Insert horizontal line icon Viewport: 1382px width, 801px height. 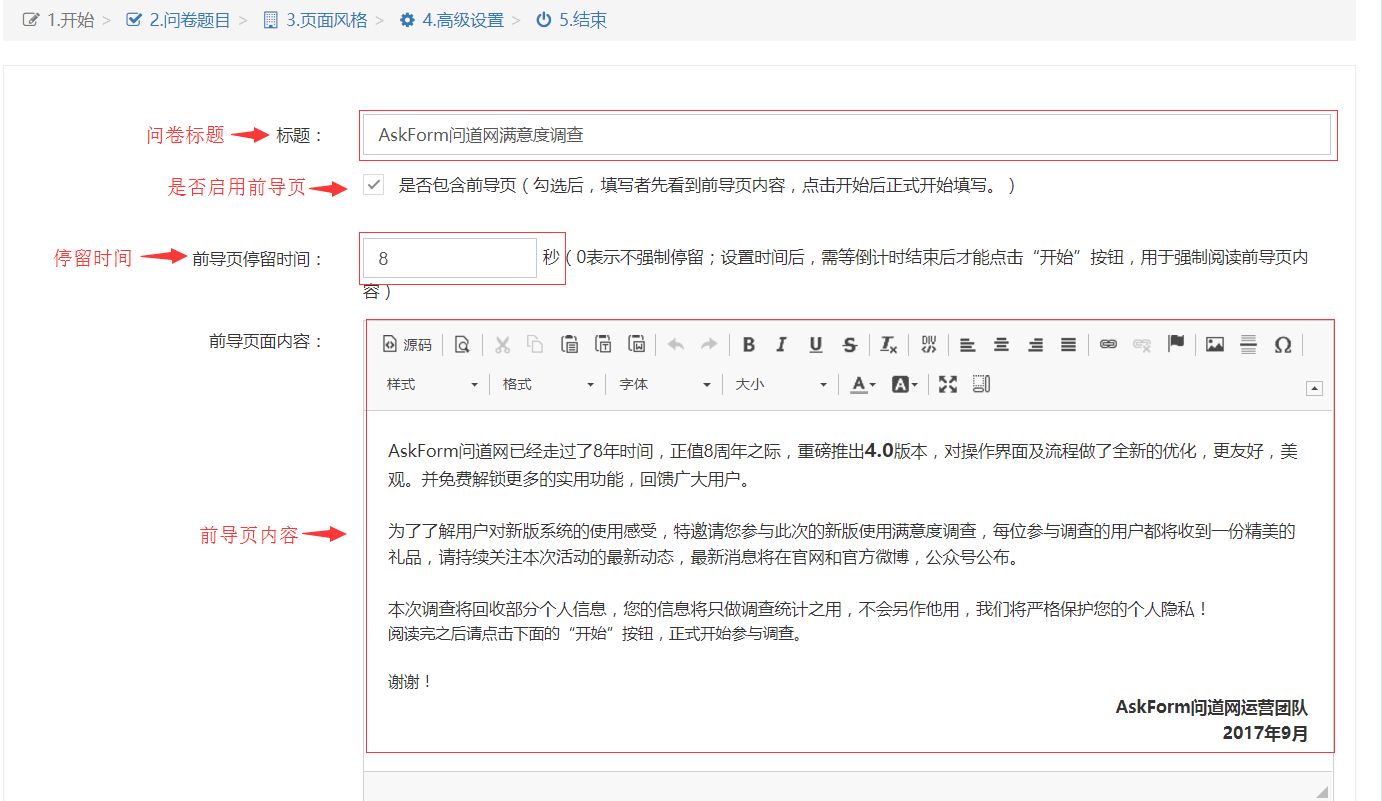coord(1248,345)
